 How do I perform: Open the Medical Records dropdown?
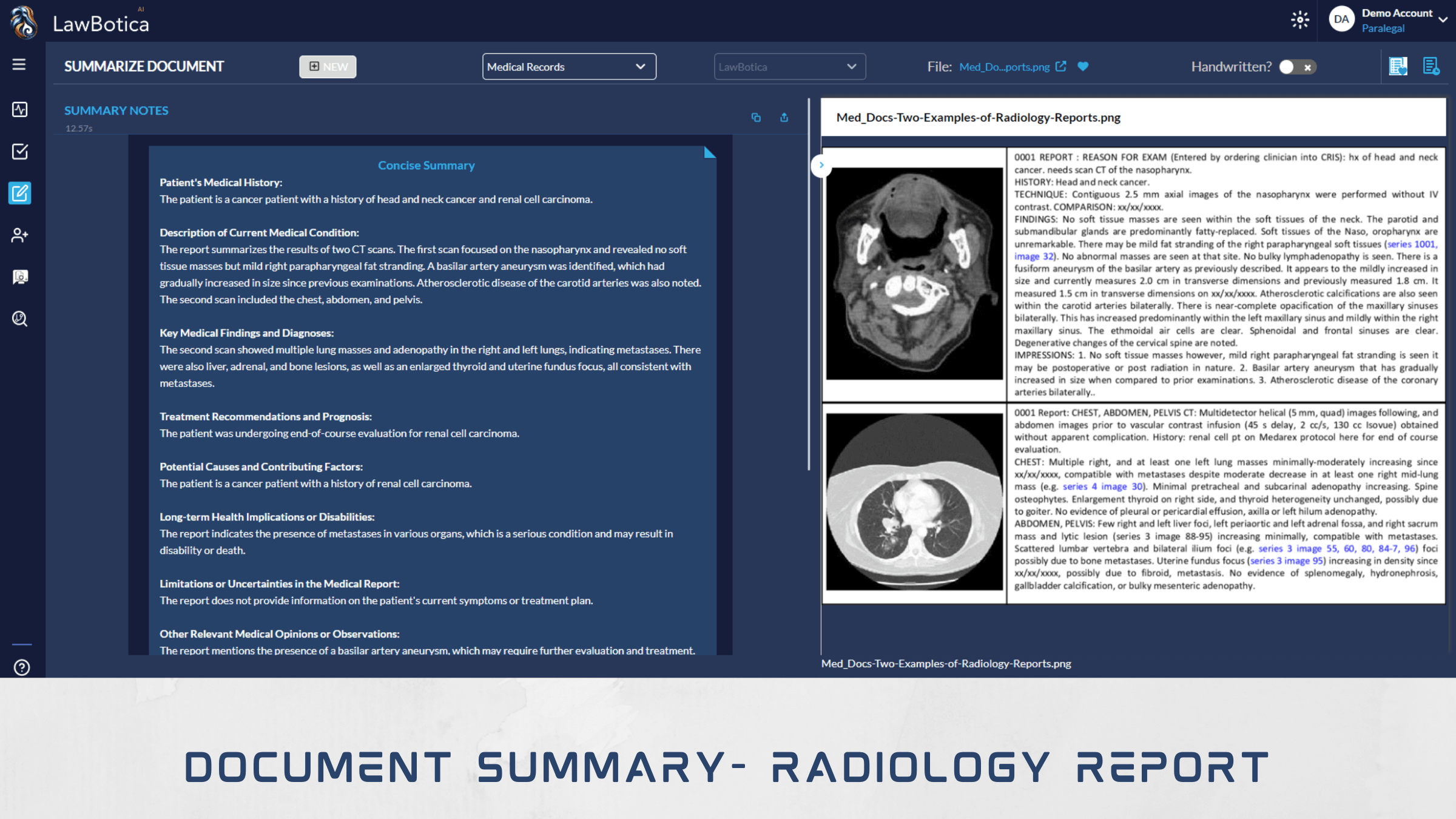(x=569, y=67)
